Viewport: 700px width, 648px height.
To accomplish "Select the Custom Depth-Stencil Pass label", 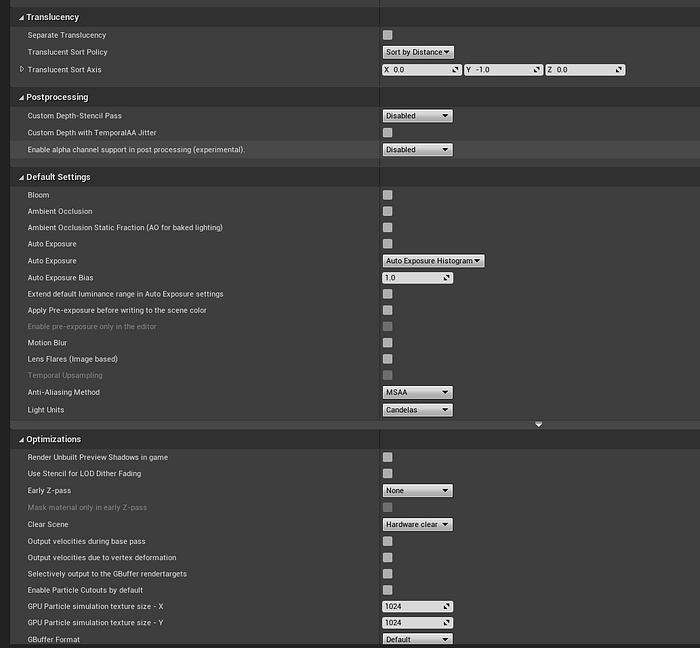I will tap(75, 116).
